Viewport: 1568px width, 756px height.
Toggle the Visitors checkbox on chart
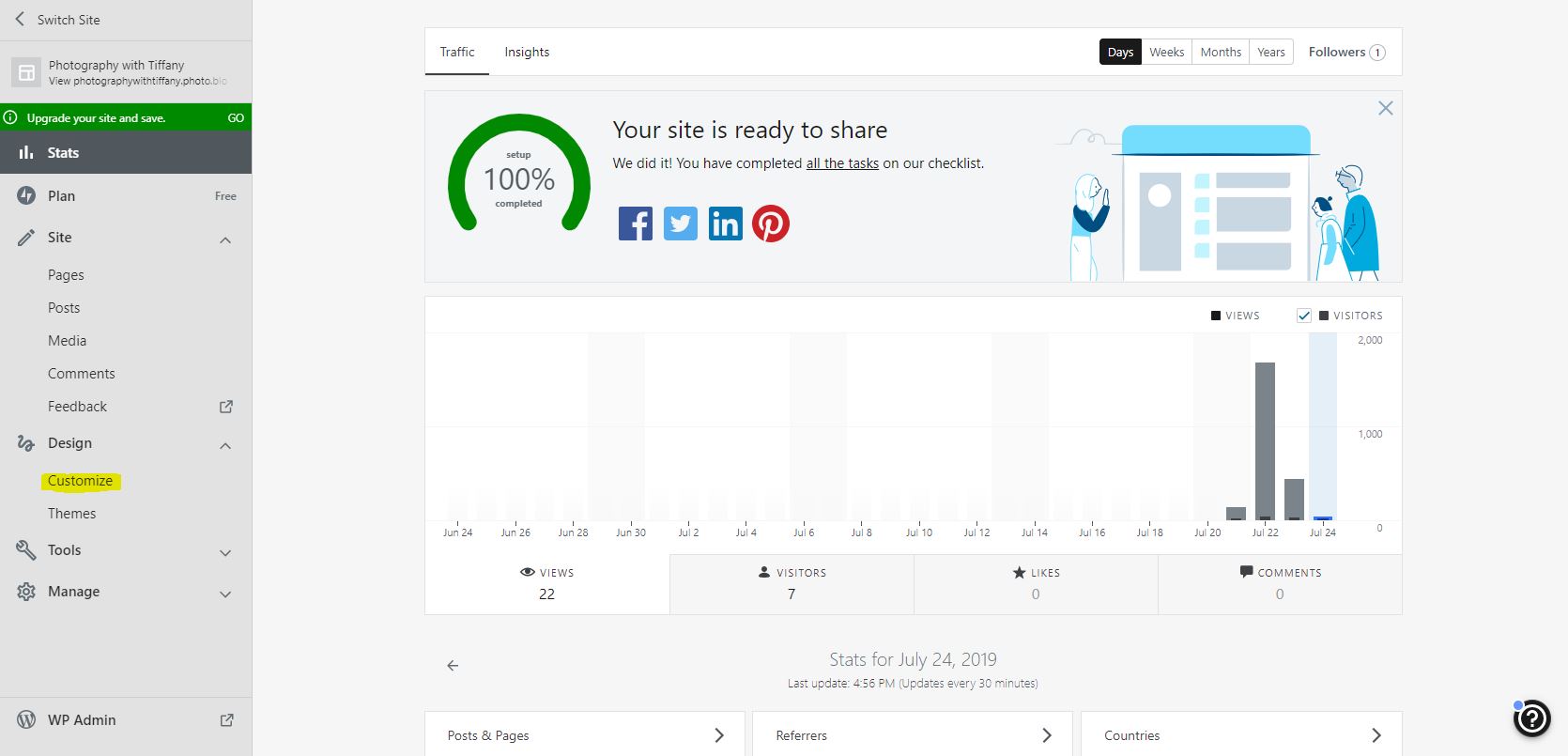[x=1303, y=316]
